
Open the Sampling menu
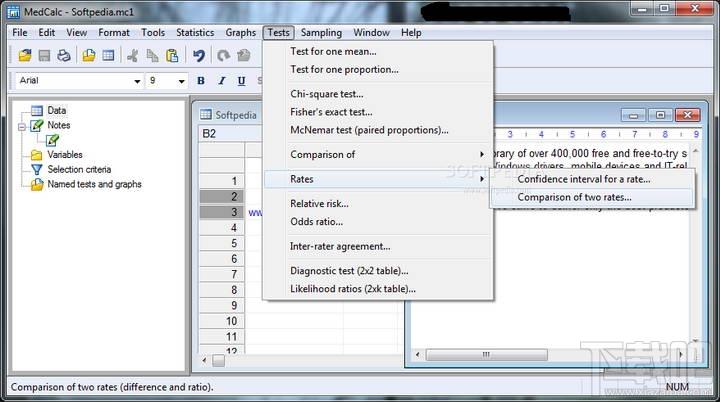click(x=321, y=33)
